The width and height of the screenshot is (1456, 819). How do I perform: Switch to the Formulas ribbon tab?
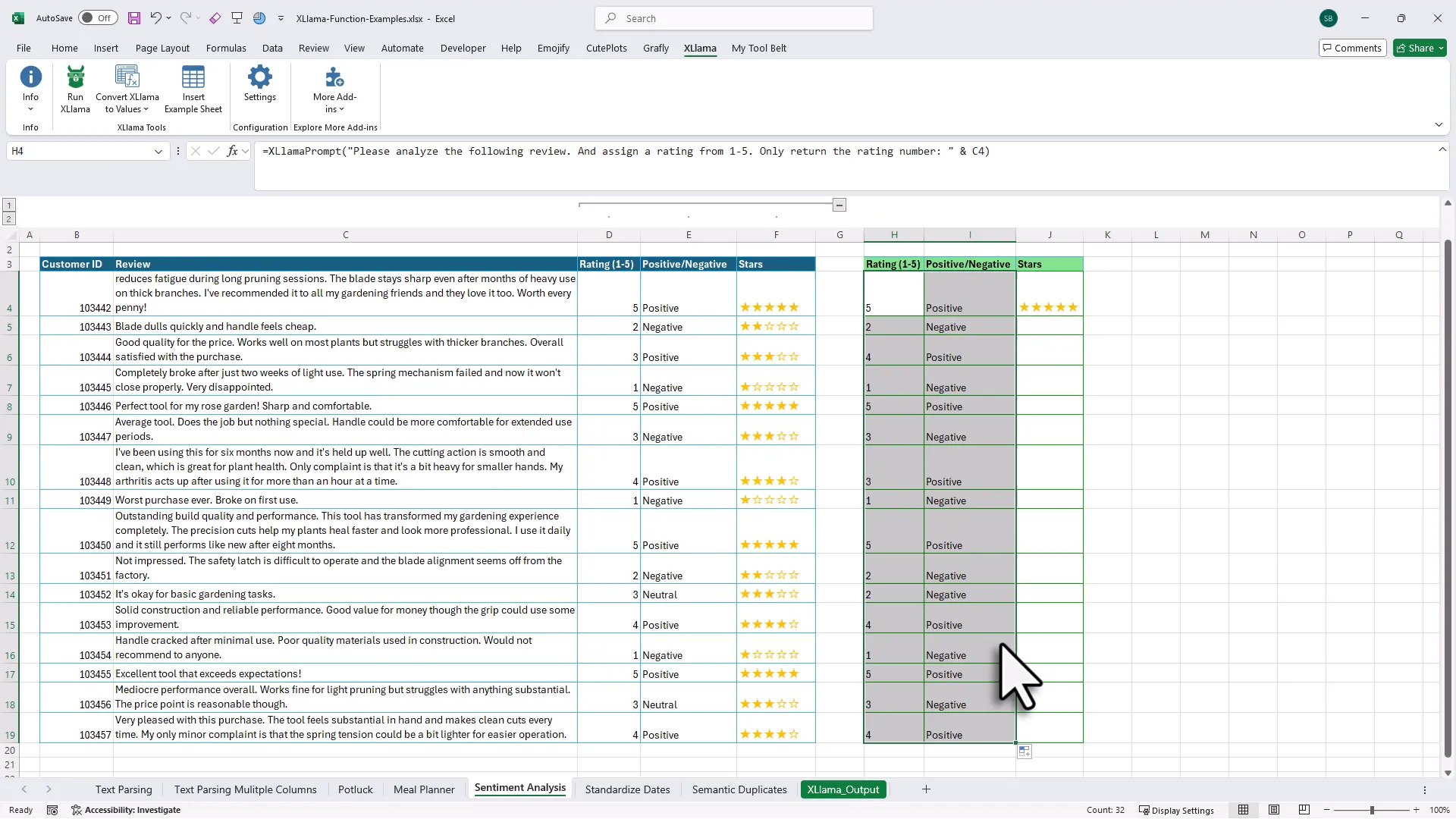[x=226, y=48]
